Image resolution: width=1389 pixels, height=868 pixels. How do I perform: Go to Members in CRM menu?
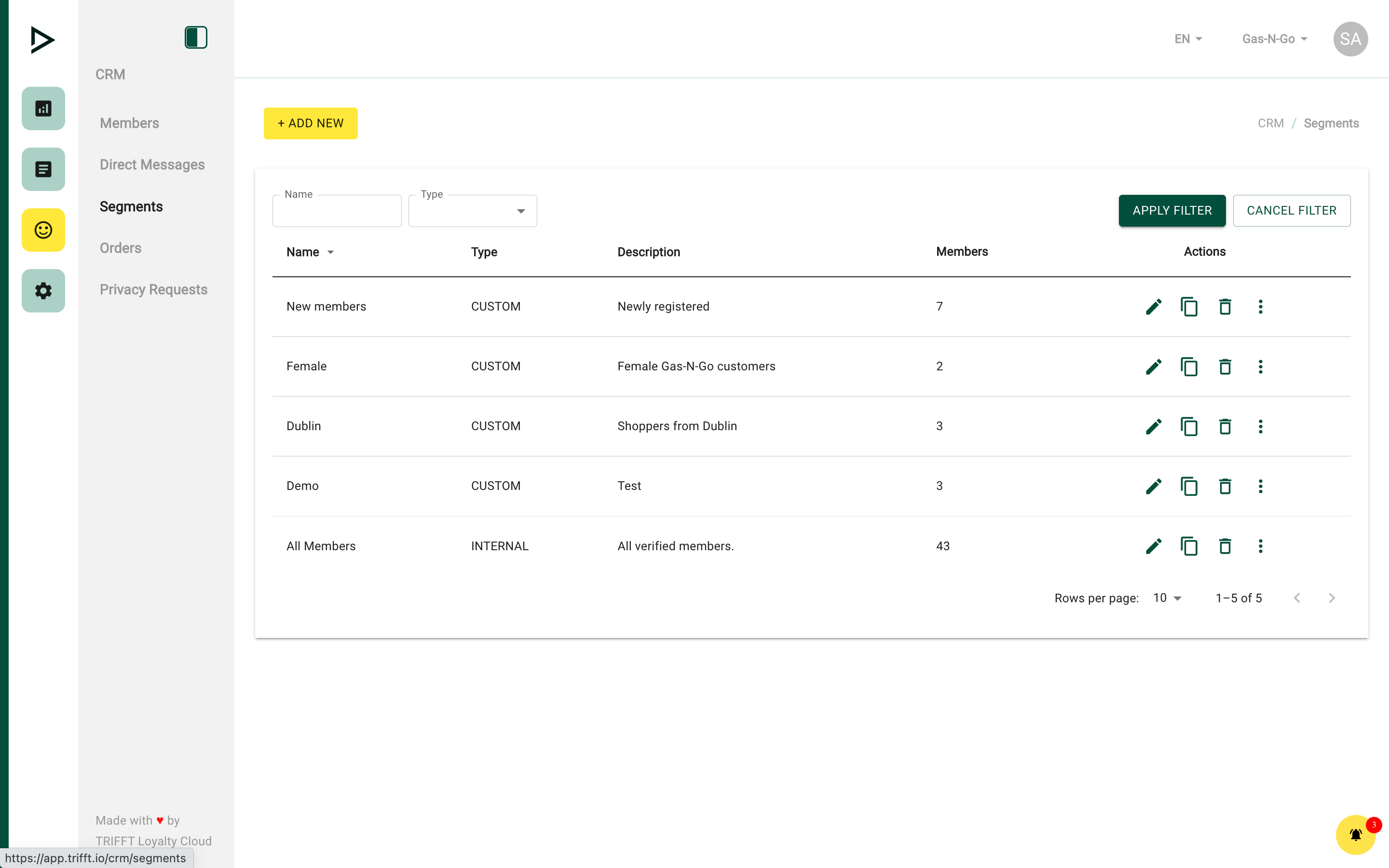[129, 123]
